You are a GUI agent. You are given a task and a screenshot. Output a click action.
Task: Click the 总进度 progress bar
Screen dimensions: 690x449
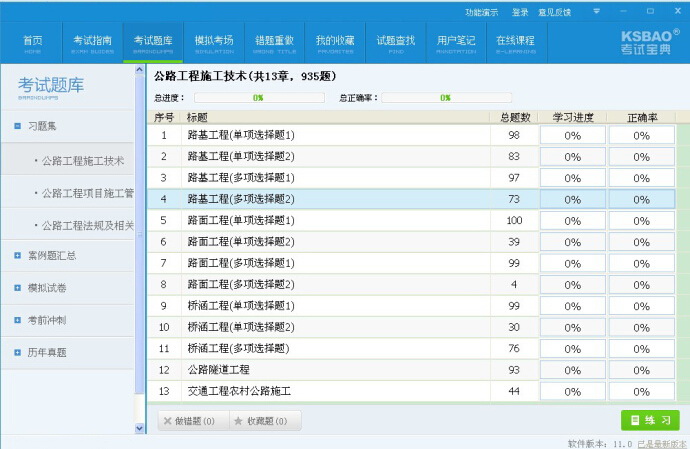click(259, 98)
